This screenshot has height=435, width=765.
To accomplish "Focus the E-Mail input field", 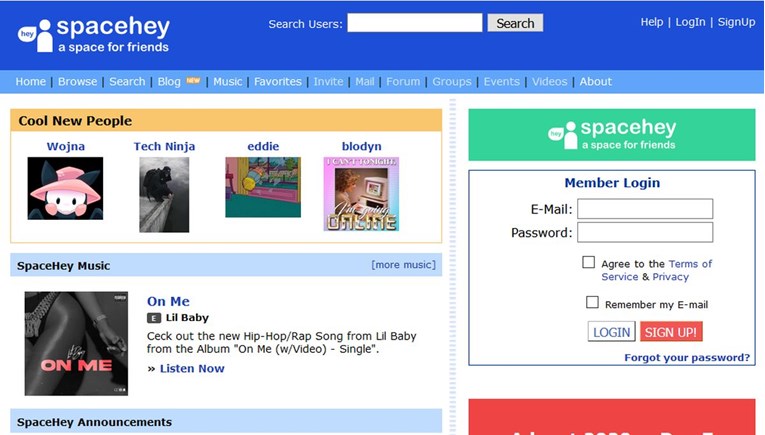I will (x=645, y=209).
